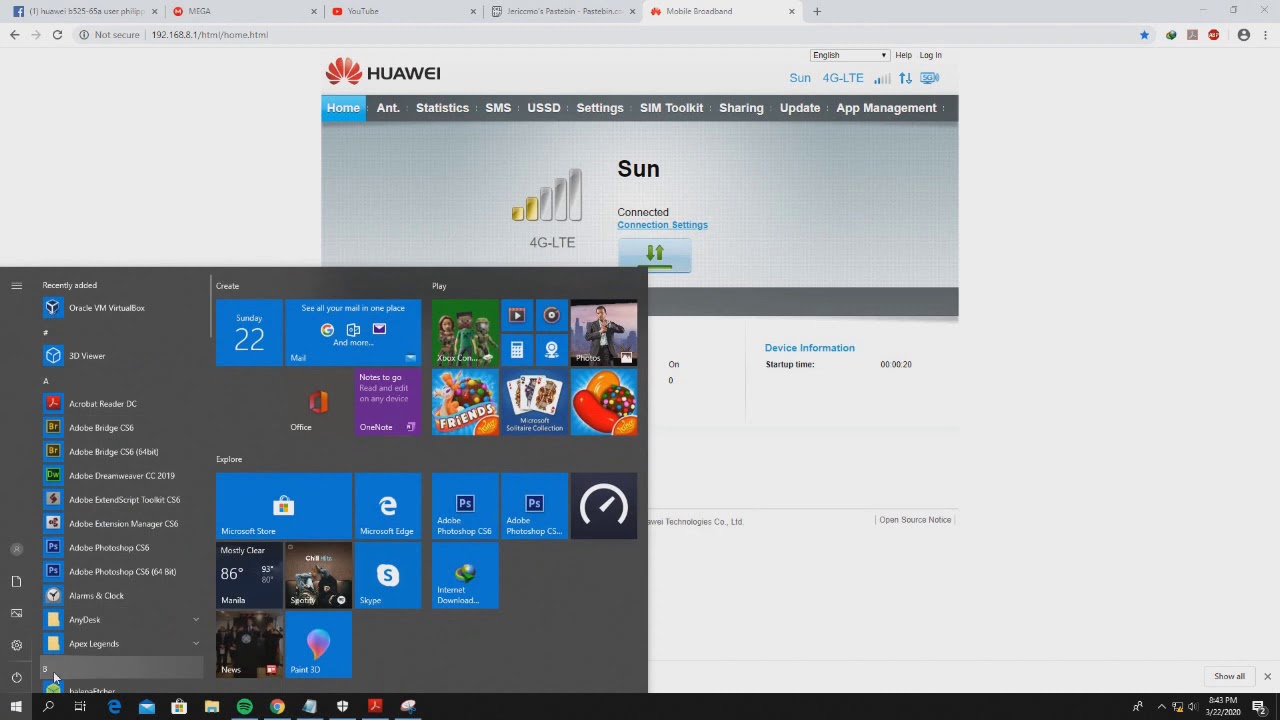
Task: Open the Candy Crush Friends tile
Action: tap(465, 402)
